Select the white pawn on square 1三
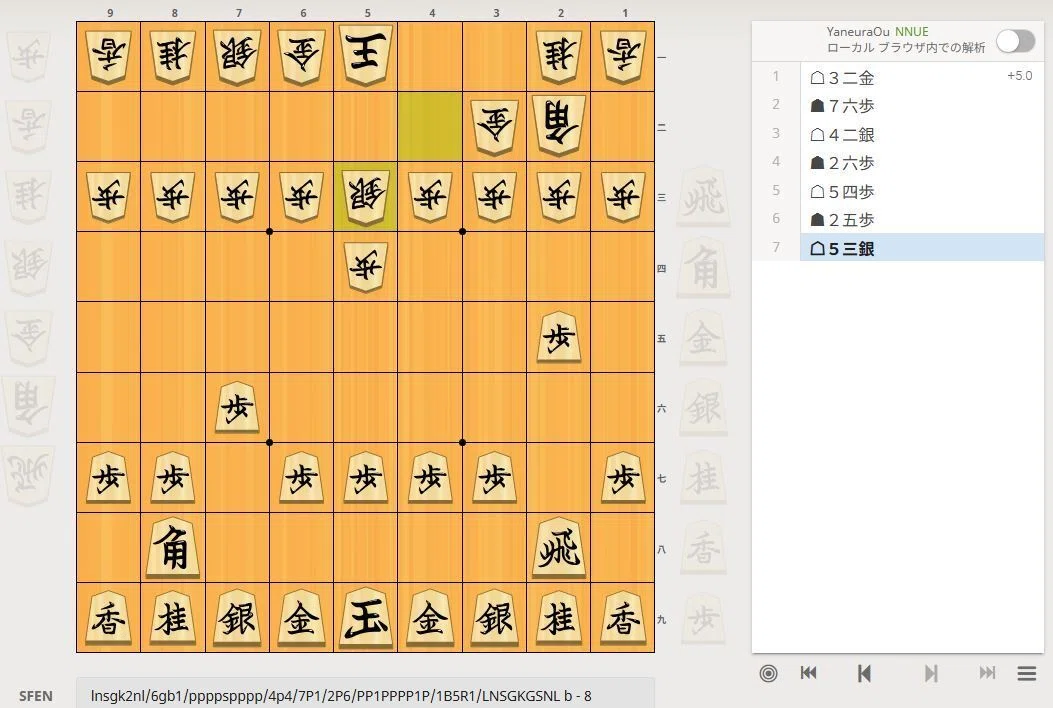This screenshot has height=708, width=1053. click(x=623, y=196)
